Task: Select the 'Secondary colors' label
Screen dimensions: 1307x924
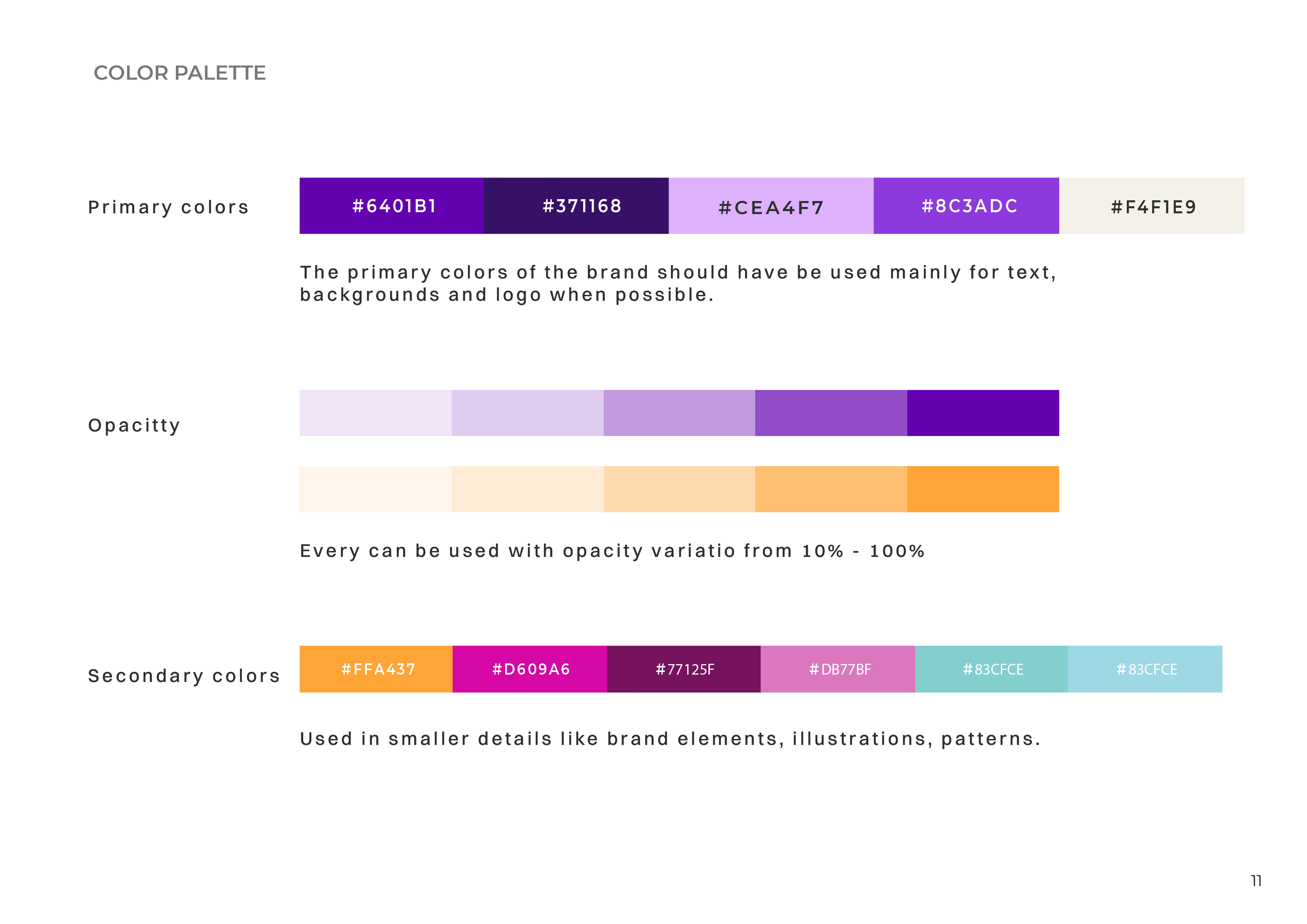Action: (x=184, y=676)
